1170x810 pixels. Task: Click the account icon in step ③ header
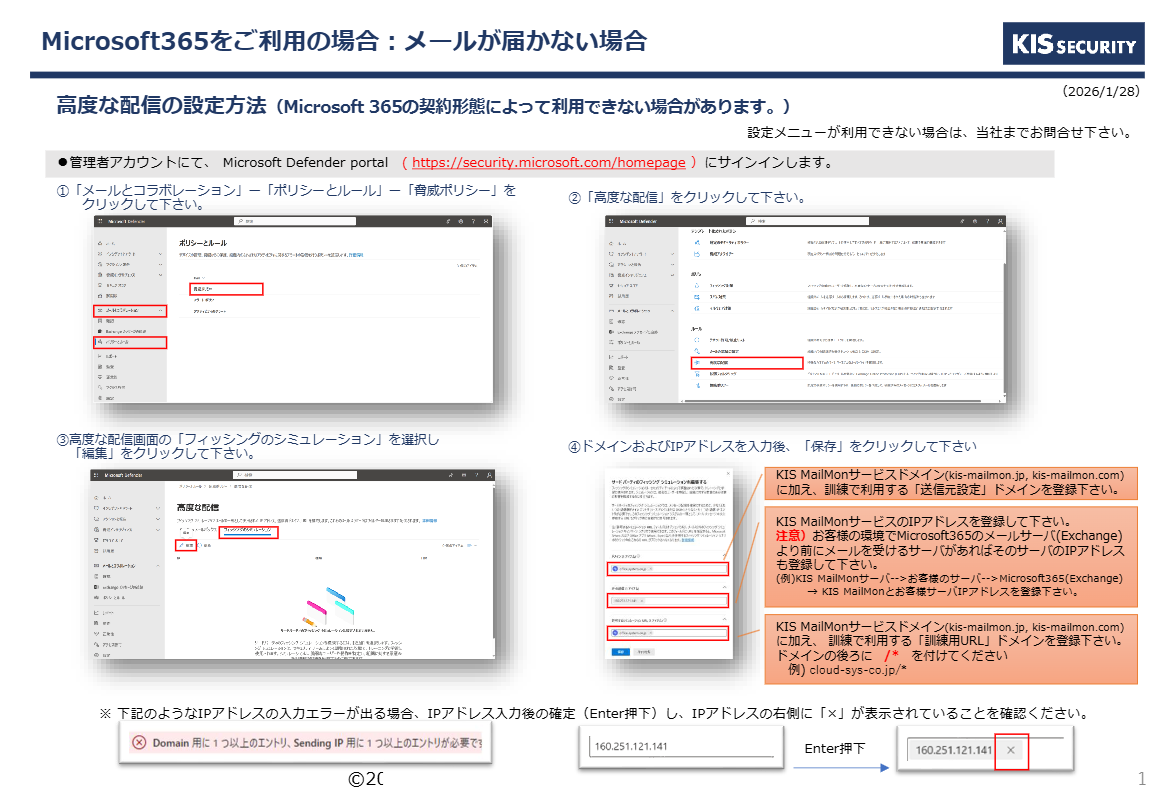pos(489,475)
